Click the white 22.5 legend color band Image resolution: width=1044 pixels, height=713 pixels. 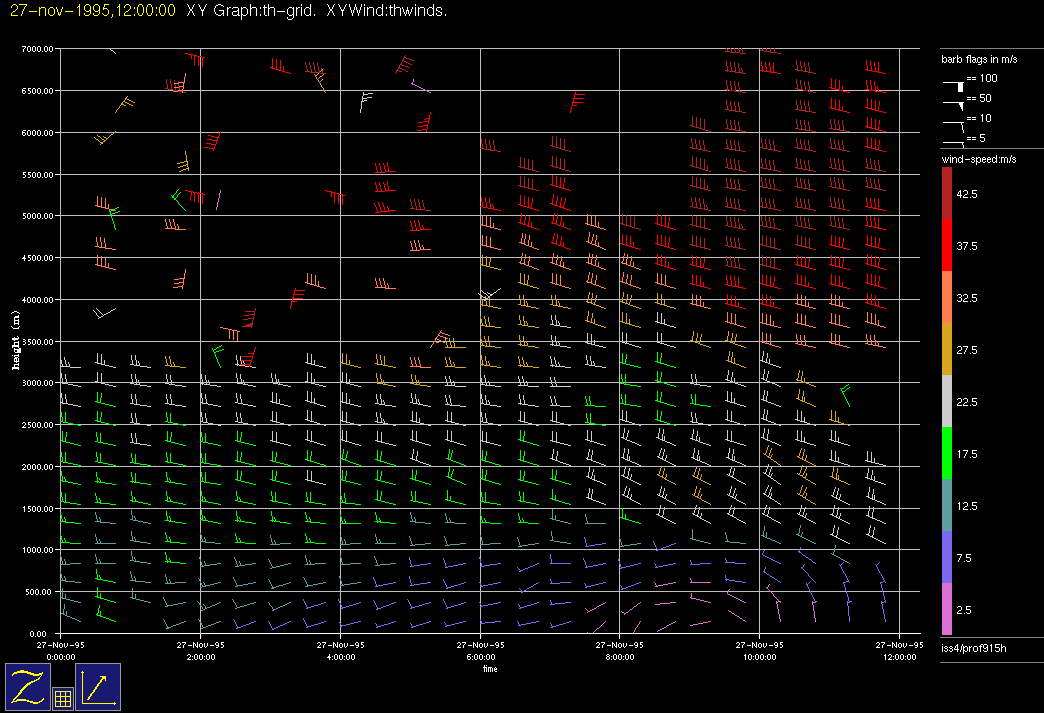coord(947,401)
